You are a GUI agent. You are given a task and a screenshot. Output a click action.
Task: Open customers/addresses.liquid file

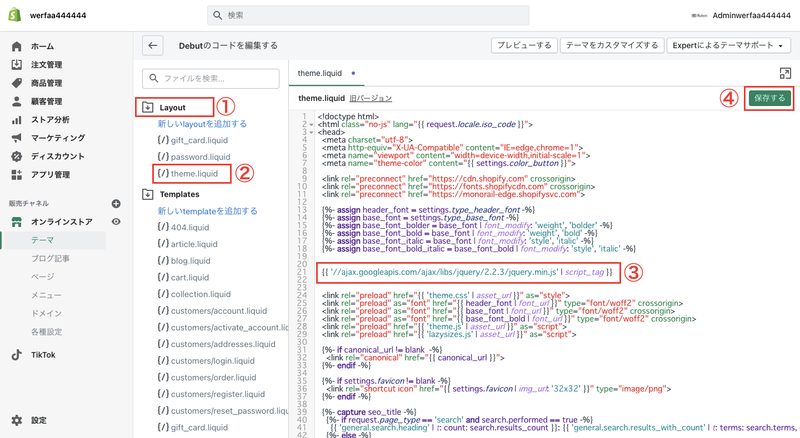pyautogui.click(x=216, y=344)
